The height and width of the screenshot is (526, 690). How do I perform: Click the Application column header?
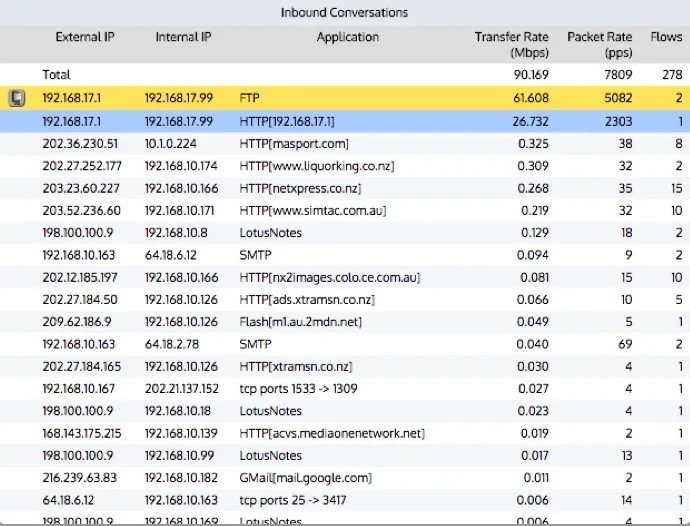[348, 37]
